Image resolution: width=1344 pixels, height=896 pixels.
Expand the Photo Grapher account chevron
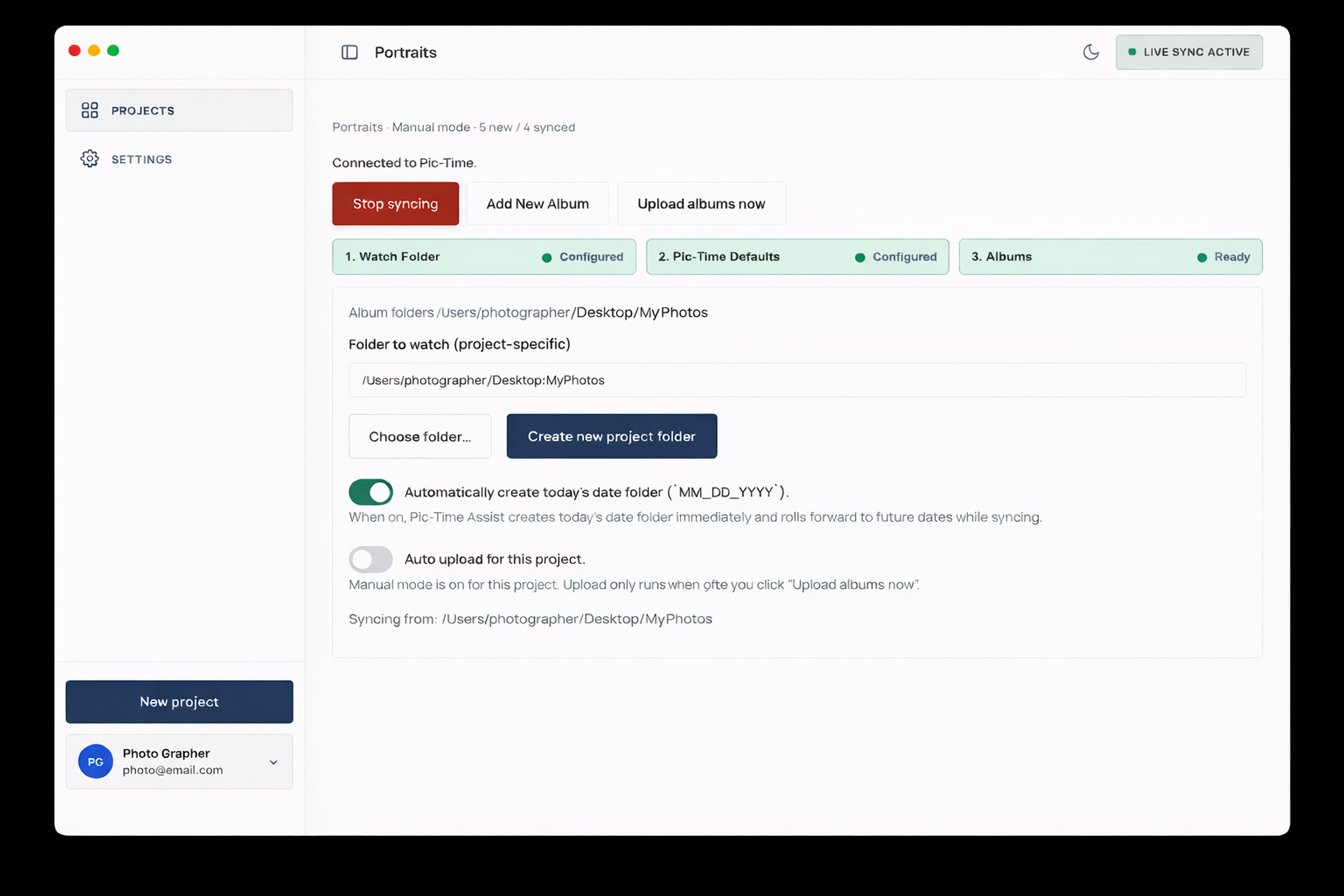[274, 762]
